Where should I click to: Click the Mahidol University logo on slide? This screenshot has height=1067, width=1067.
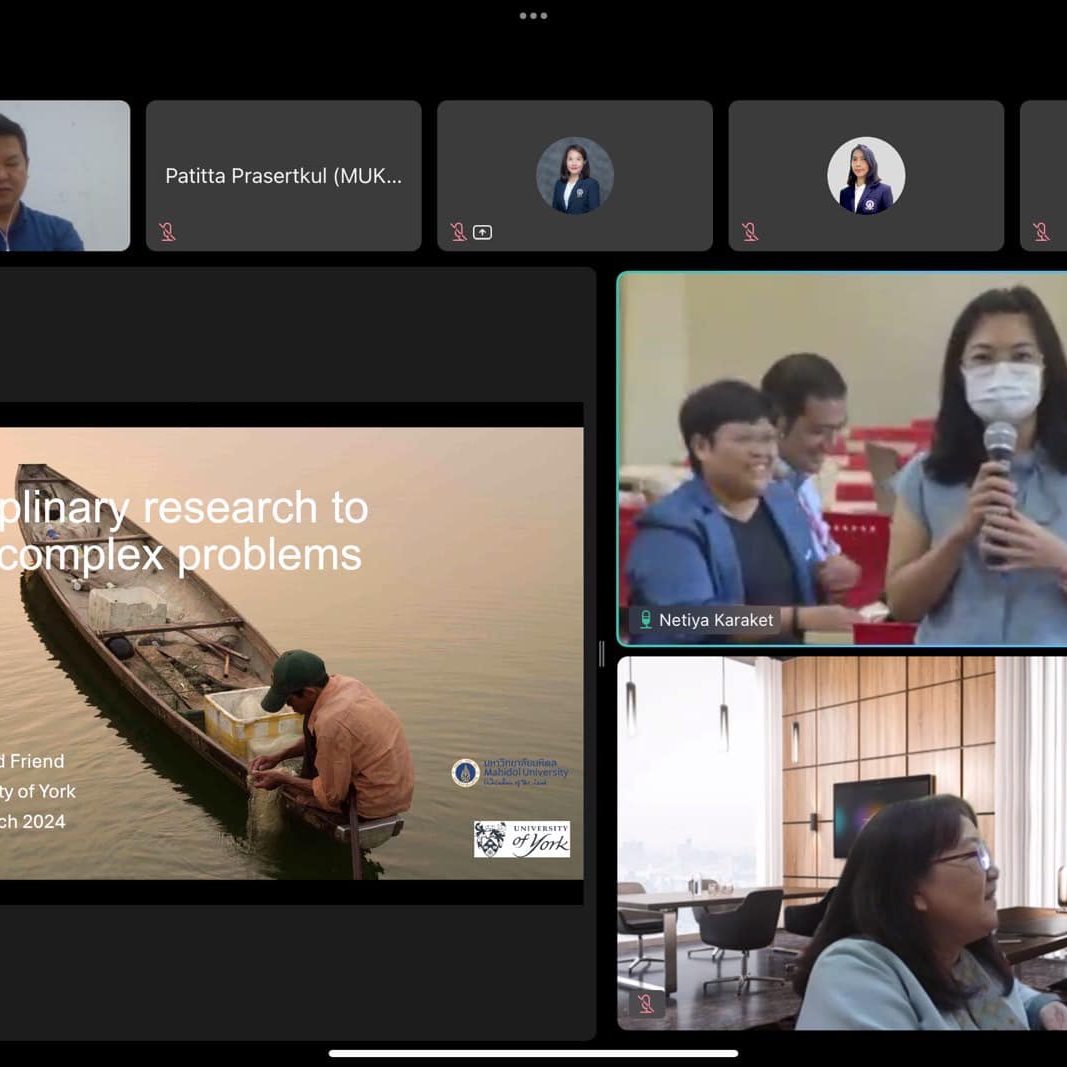[x=510, y=772]
